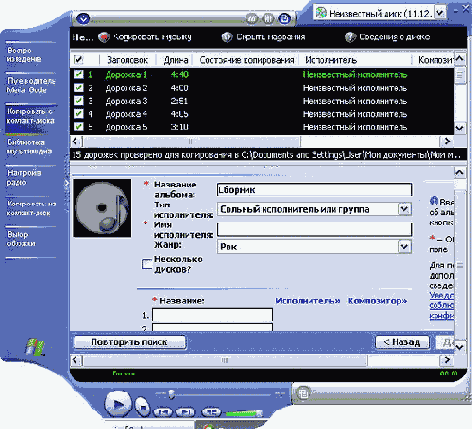Image resolution: width=472 pixels, height=429 pixels.
Task: Click the first round button left of the equalizer icons at top
Action: click(252, 19)
